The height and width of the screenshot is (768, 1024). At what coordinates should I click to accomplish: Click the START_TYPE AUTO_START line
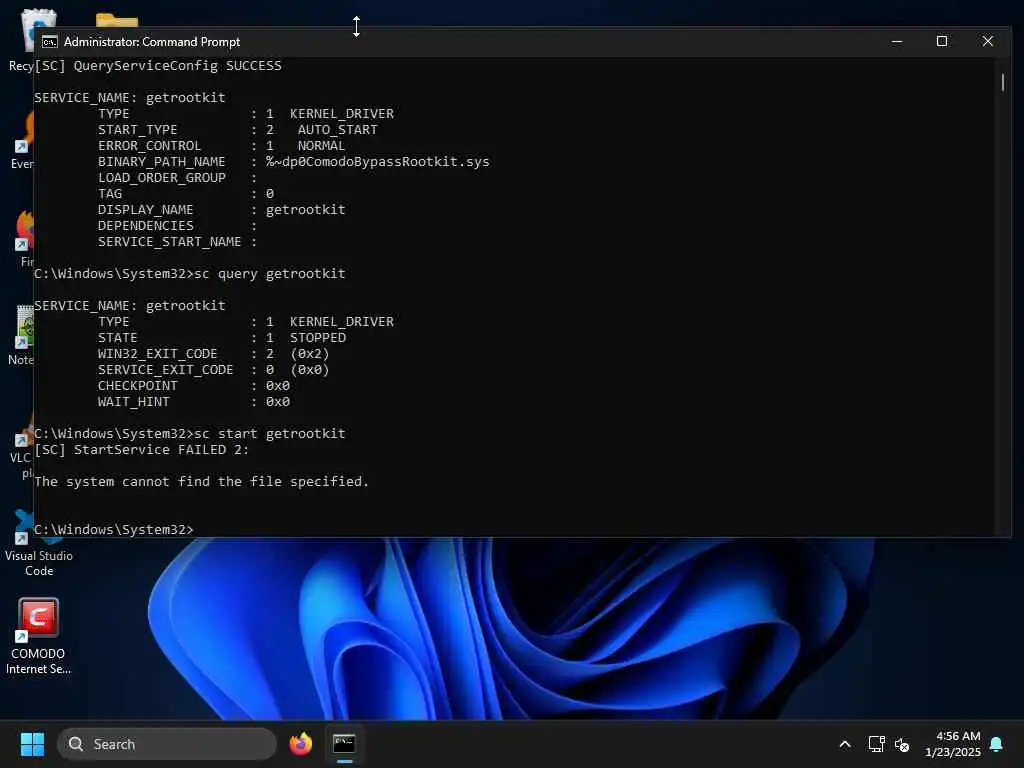(x=238, y=129)
